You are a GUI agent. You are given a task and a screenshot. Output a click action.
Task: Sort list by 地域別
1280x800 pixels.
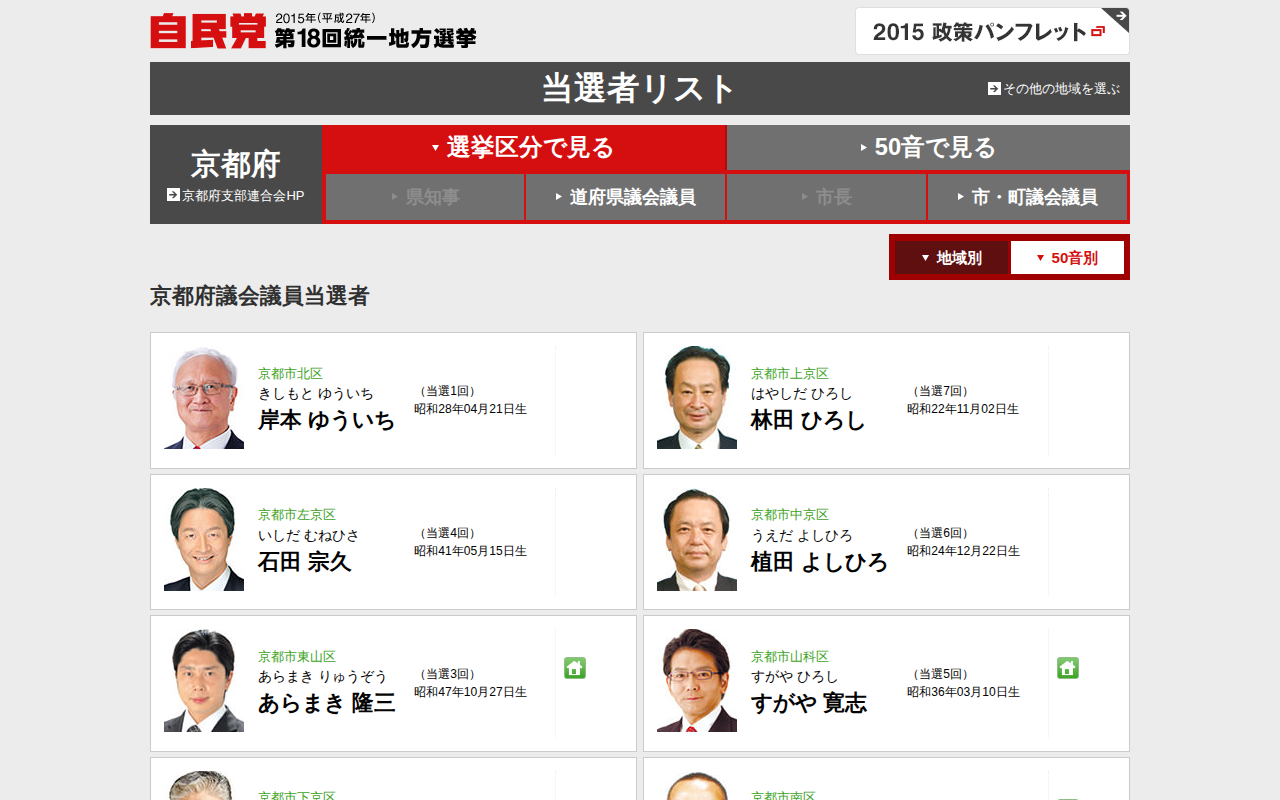tap(951, 258)
